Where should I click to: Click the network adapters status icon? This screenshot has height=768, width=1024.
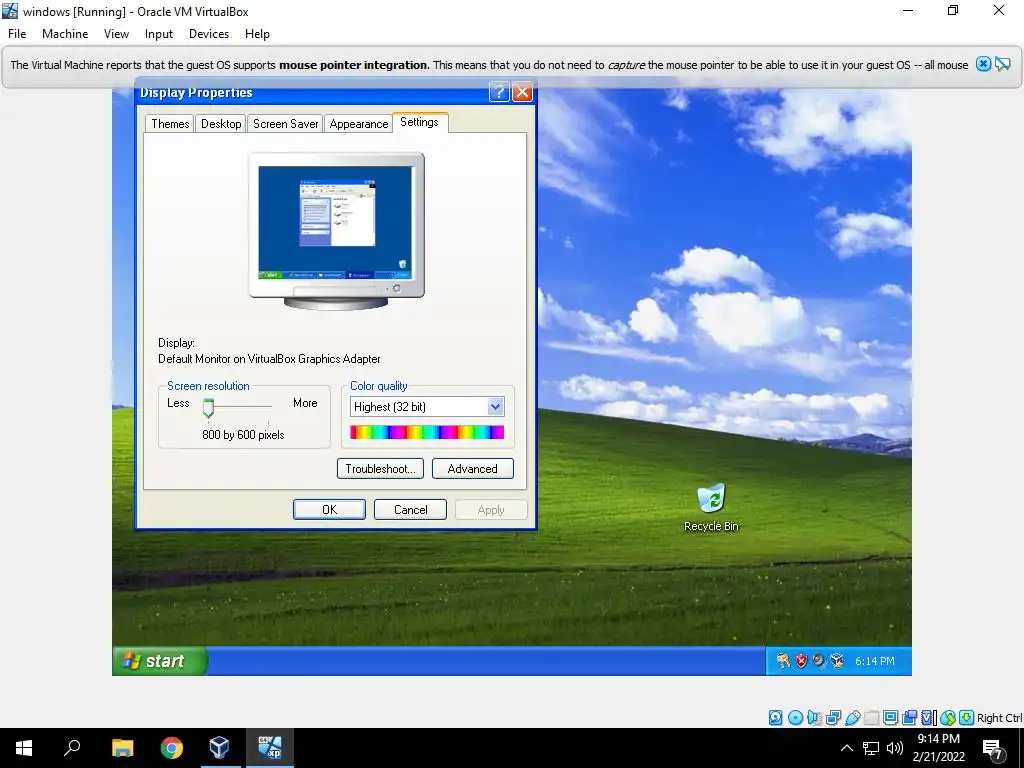point(833,718)
